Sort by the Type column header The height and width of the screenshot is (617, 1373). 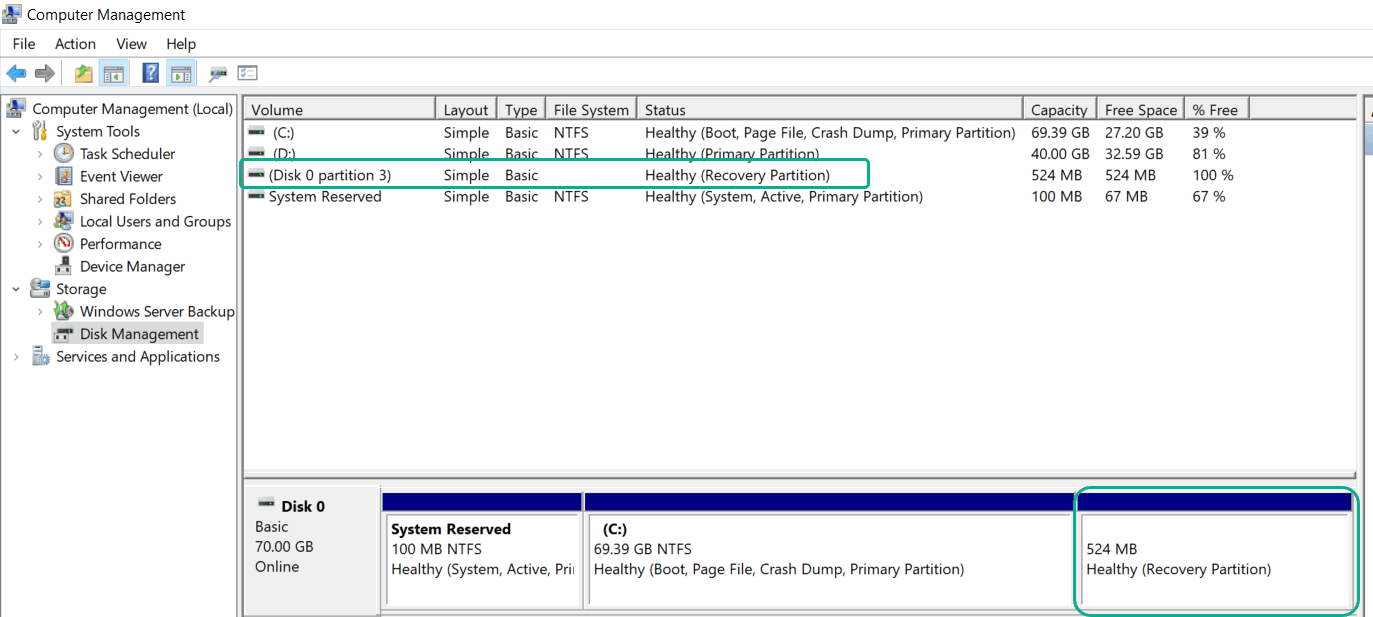pos(521,109)
